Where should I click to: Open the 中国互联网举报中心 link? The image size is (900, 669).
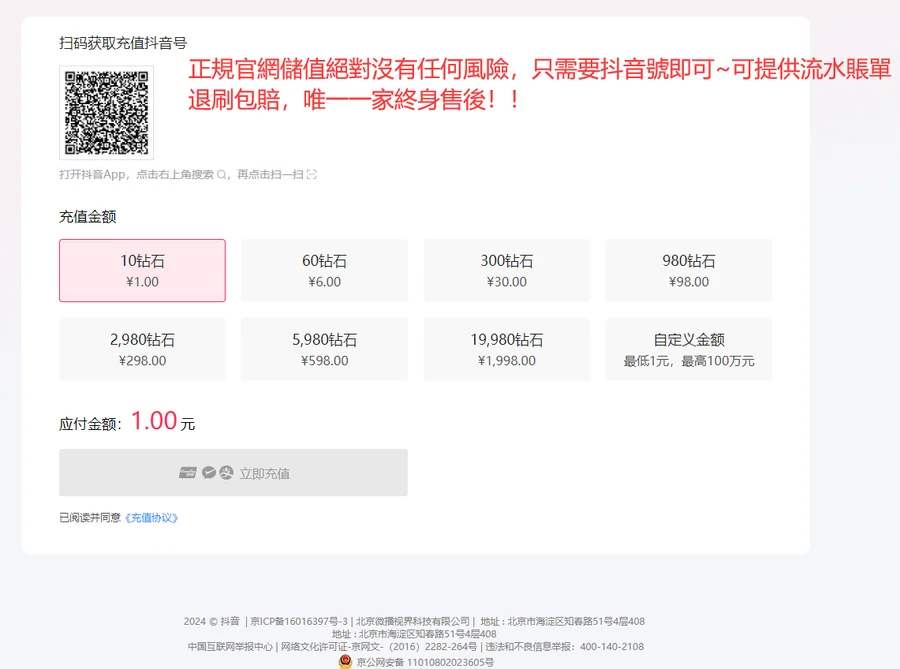(x=230, y=647)
